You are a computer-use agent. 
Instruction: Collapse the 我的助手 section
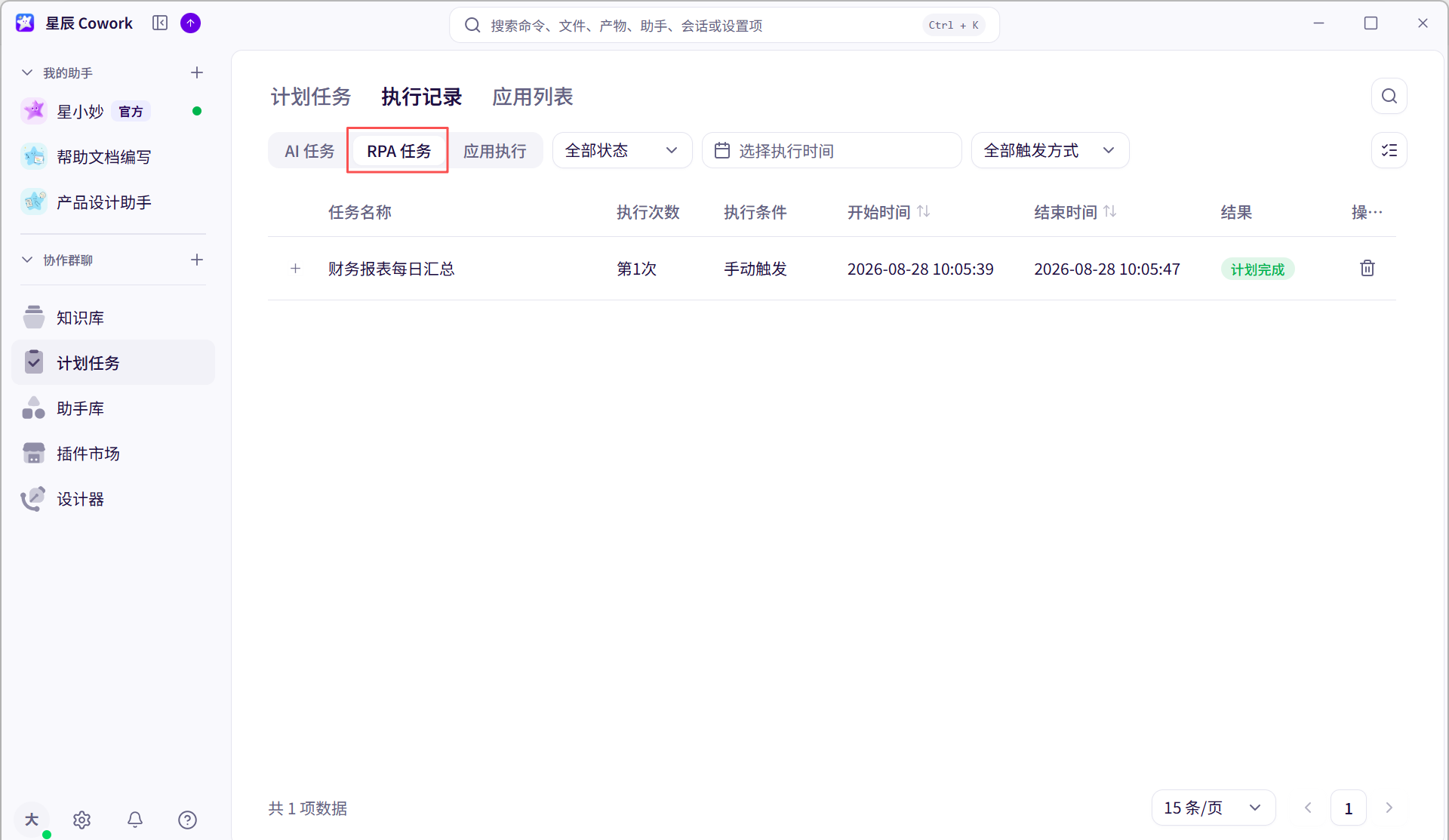coord(27,72)
